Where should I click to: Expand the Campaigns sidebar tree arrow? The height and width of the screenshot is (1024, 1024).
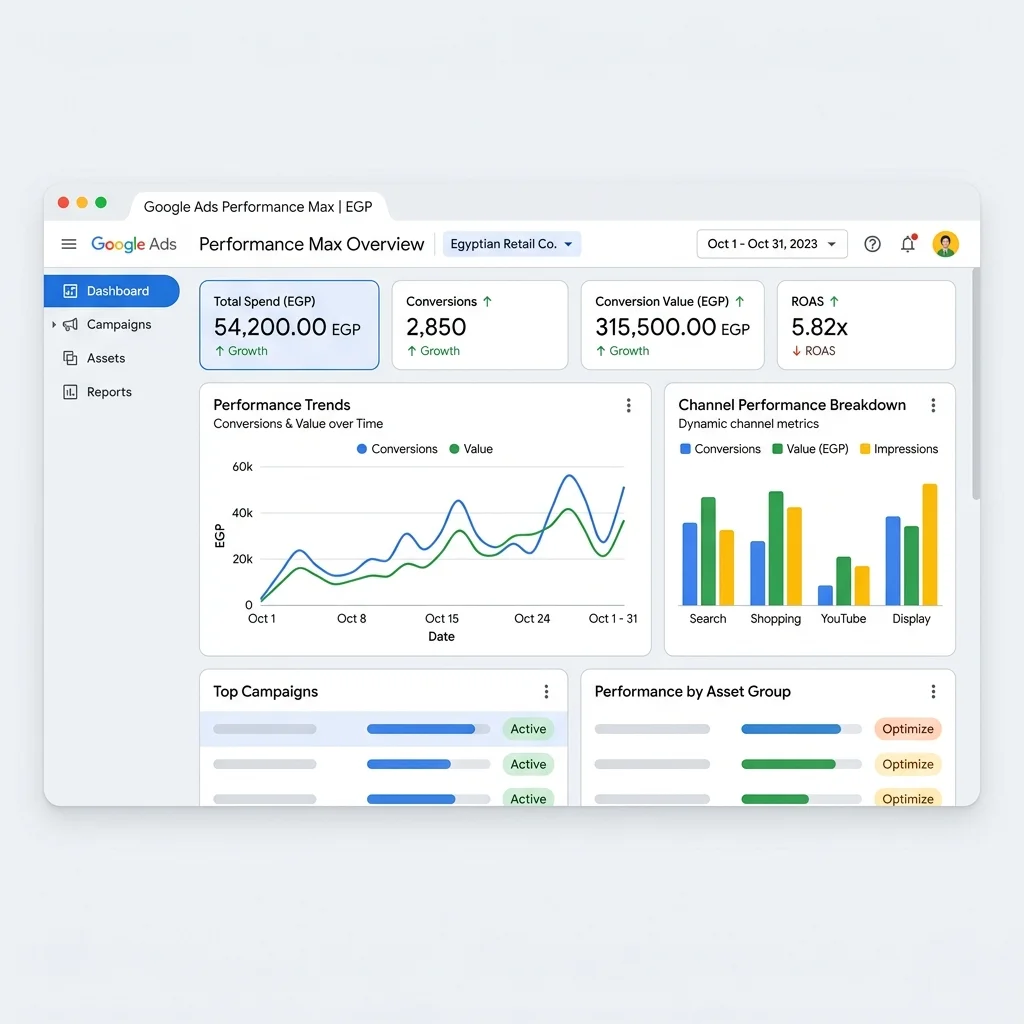tap(54, 325)
